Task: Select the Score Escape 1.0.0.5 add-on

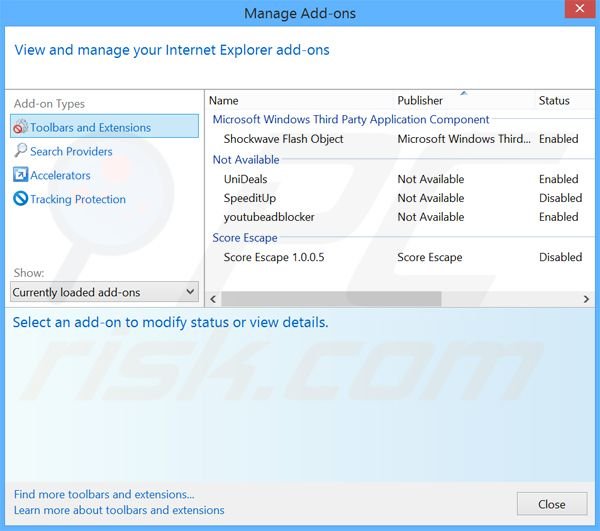Action: click(274, 257)
